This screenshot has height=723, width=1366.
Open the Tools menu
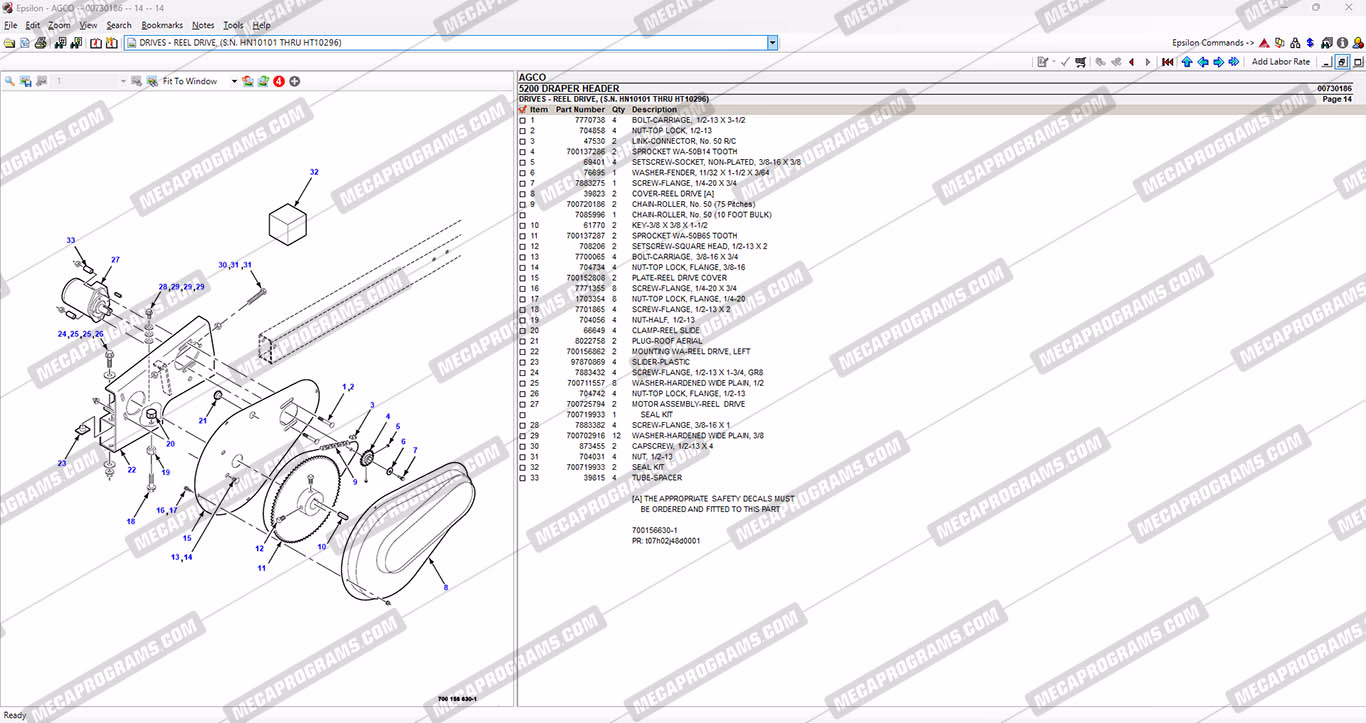233,25
